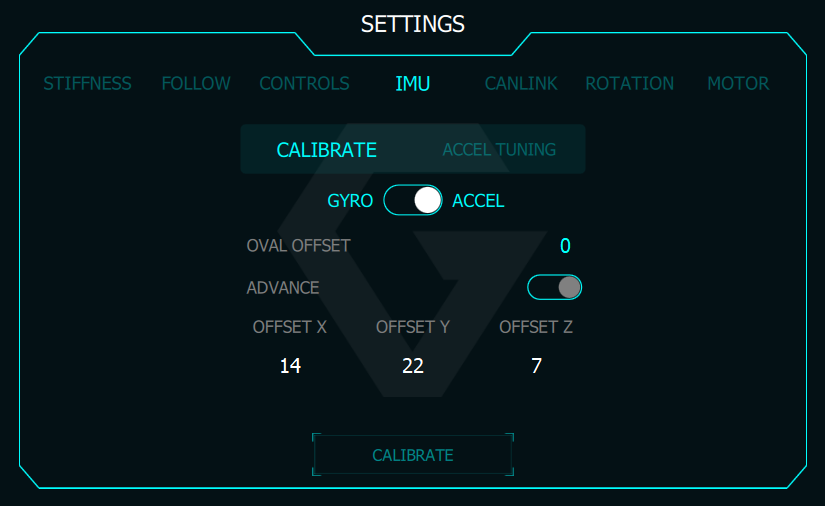Image resolution: width=825 pixels, height=506 pixels.
Task: Switch to the MOTOR tab
Action: coord(738,84)
